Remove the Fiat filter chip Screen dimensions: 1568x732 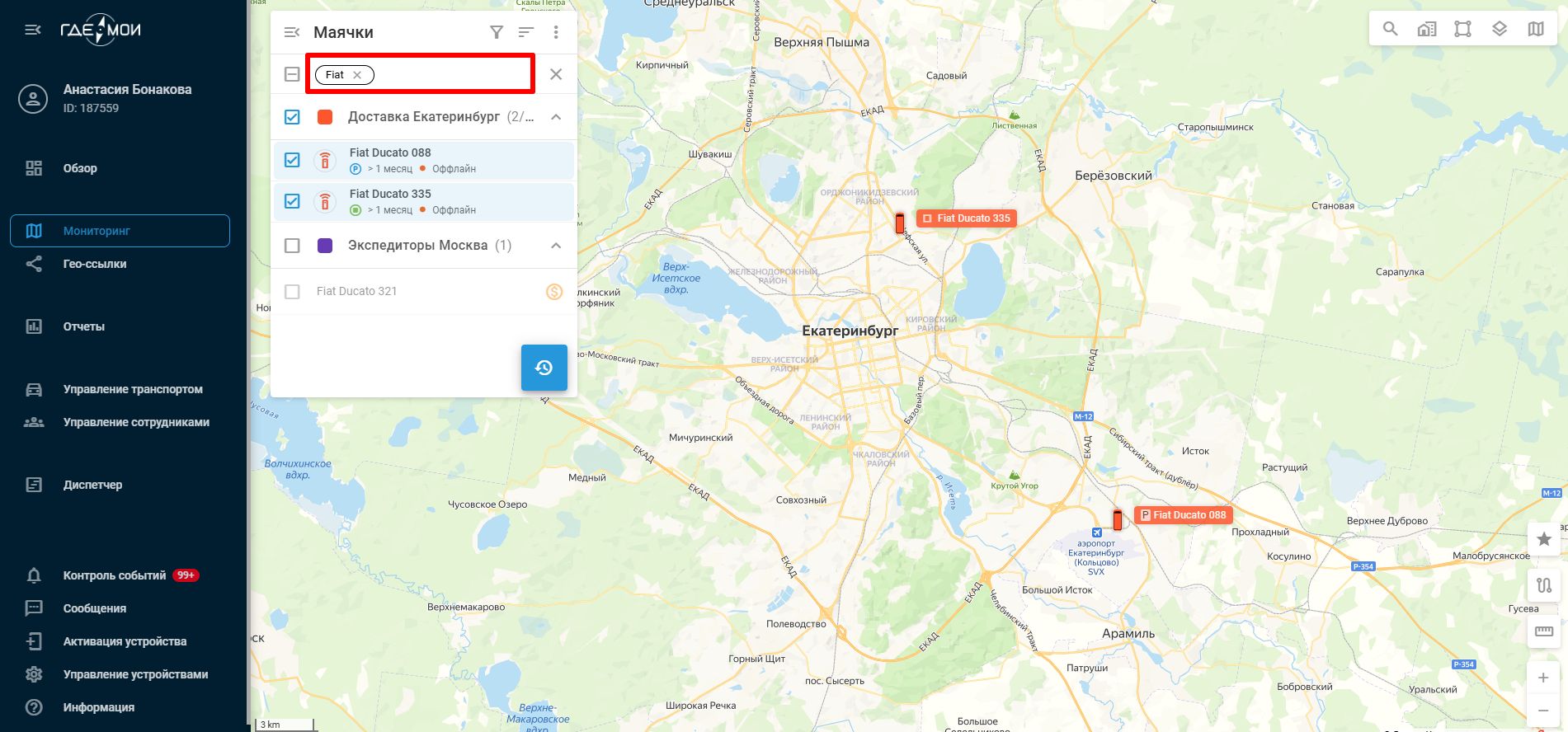(x=357, y=75)
